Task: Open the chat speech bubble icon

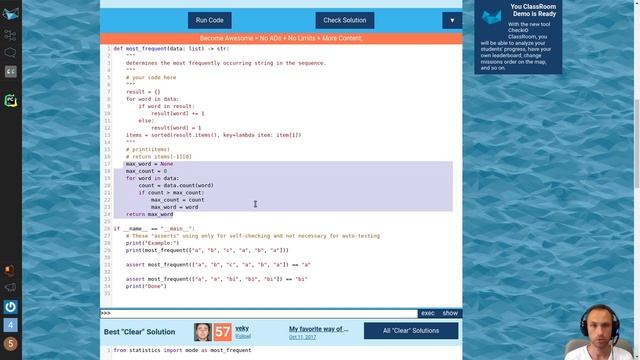Action: (x=10, y=53)
